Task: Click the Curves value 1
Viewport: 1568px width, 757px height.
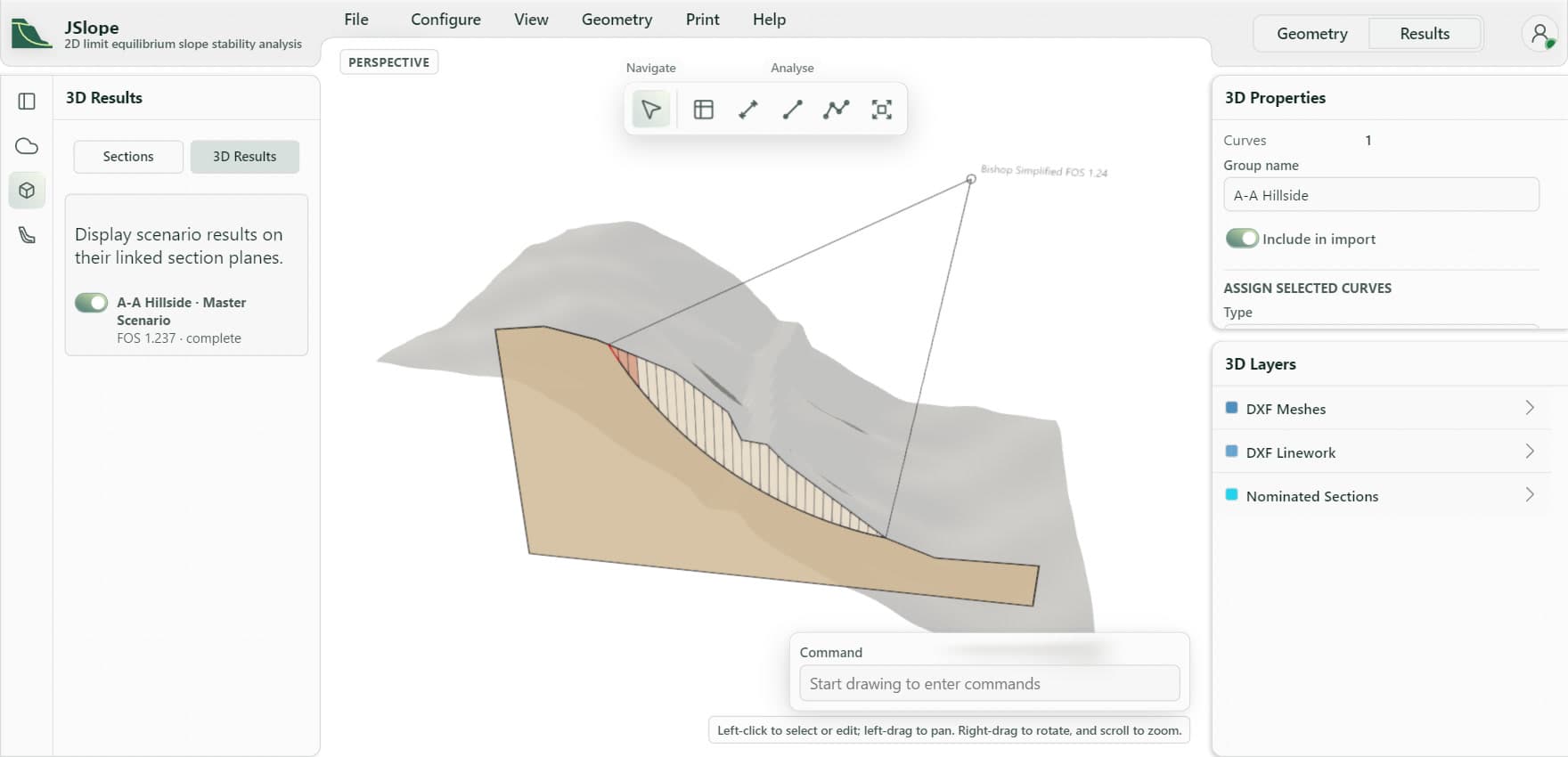Action: click(x=1368, y=141)
